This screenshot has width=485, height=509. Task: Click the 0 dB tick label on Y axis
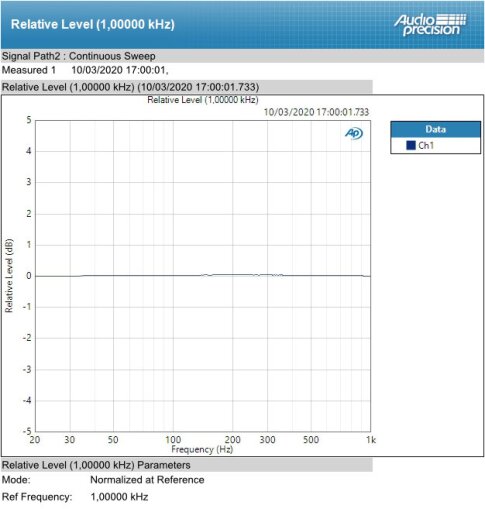[29, 276]
